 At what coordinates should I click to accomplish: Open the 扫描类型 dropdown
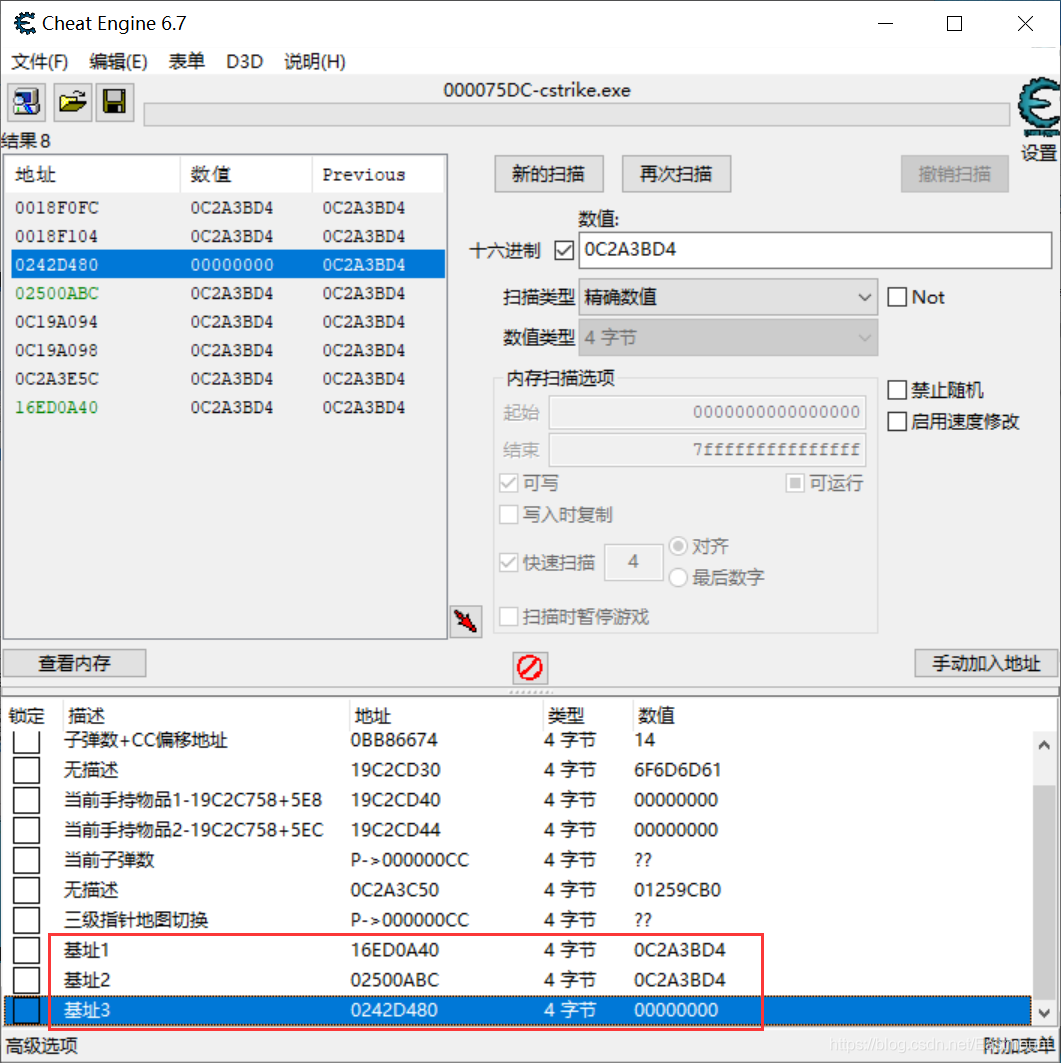point(728,297)
